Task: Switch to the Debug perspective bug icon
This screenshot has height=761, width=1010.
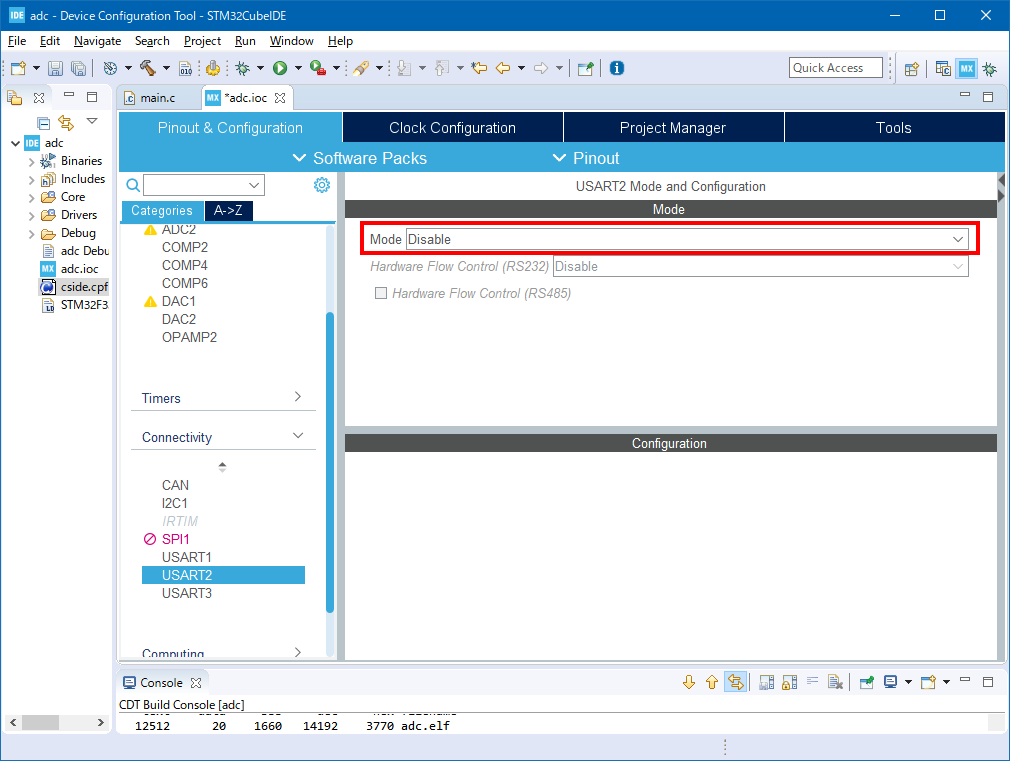Action: 990,68
